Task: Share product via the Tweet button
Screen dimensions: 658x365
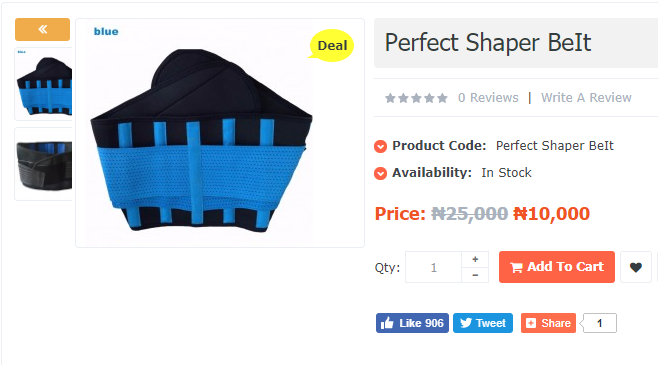Action: (483, 323)
